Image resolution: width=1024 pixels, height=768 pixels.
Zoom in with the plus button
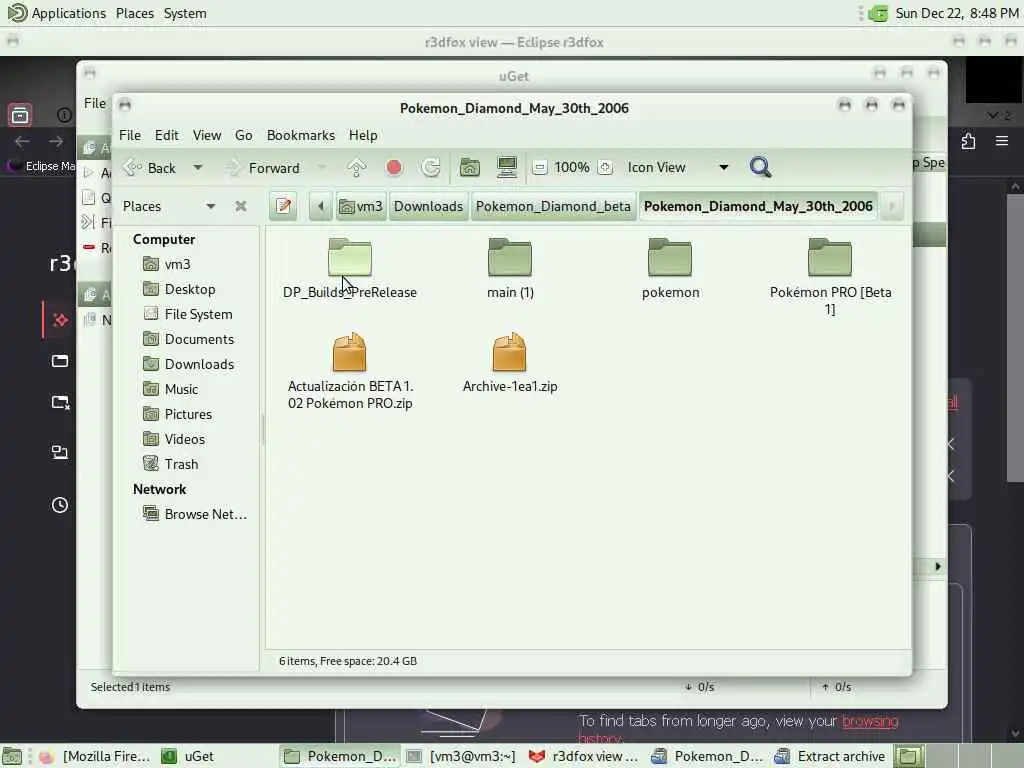point(605,168)
